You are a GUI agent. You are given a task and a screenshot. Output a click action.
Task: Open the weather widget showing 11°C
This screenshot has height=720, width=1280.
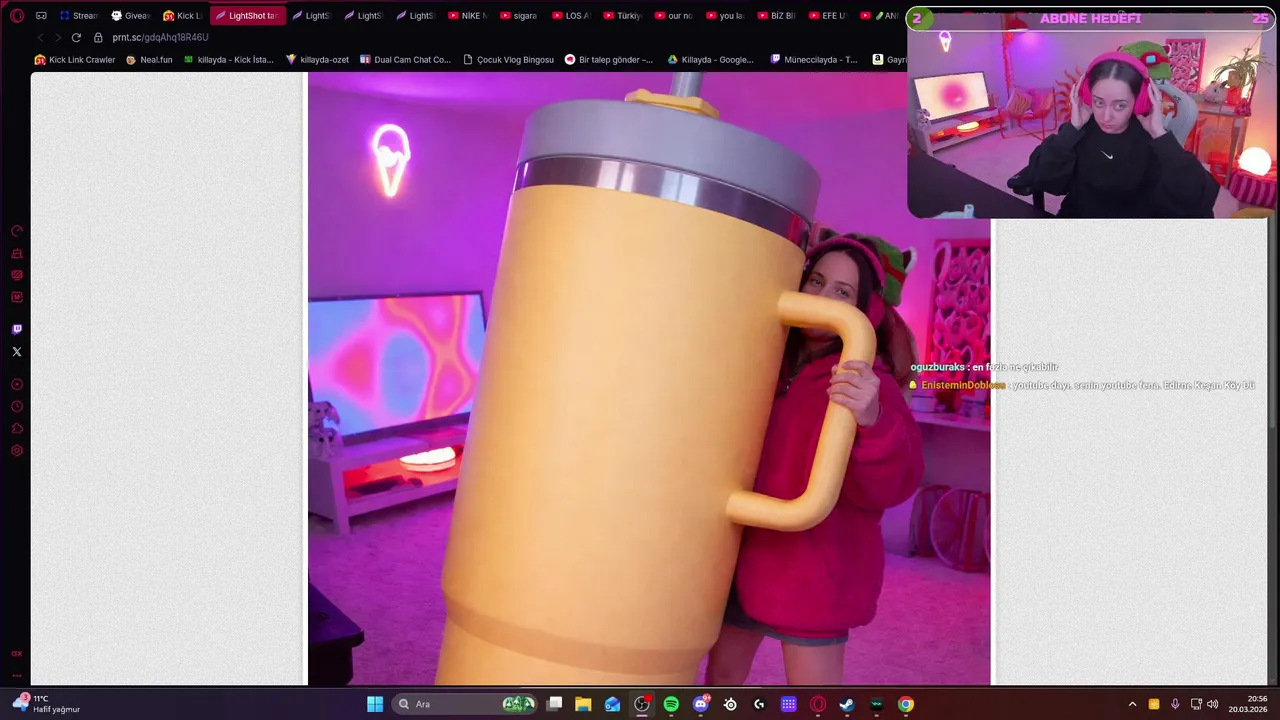(x=46, y=704)
